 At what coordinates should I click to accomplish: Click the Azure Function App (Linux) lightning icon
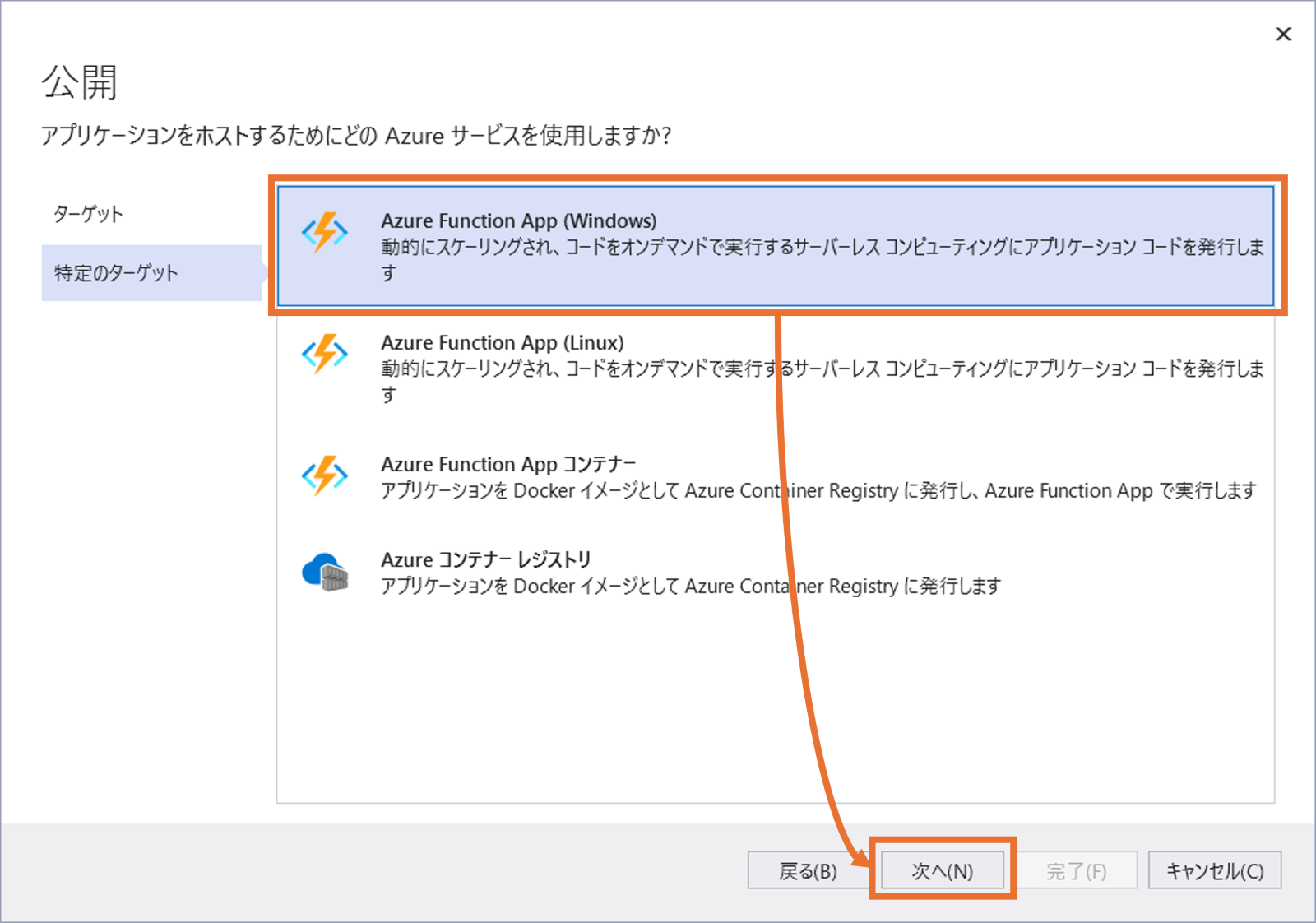click(x=325, y=355)
